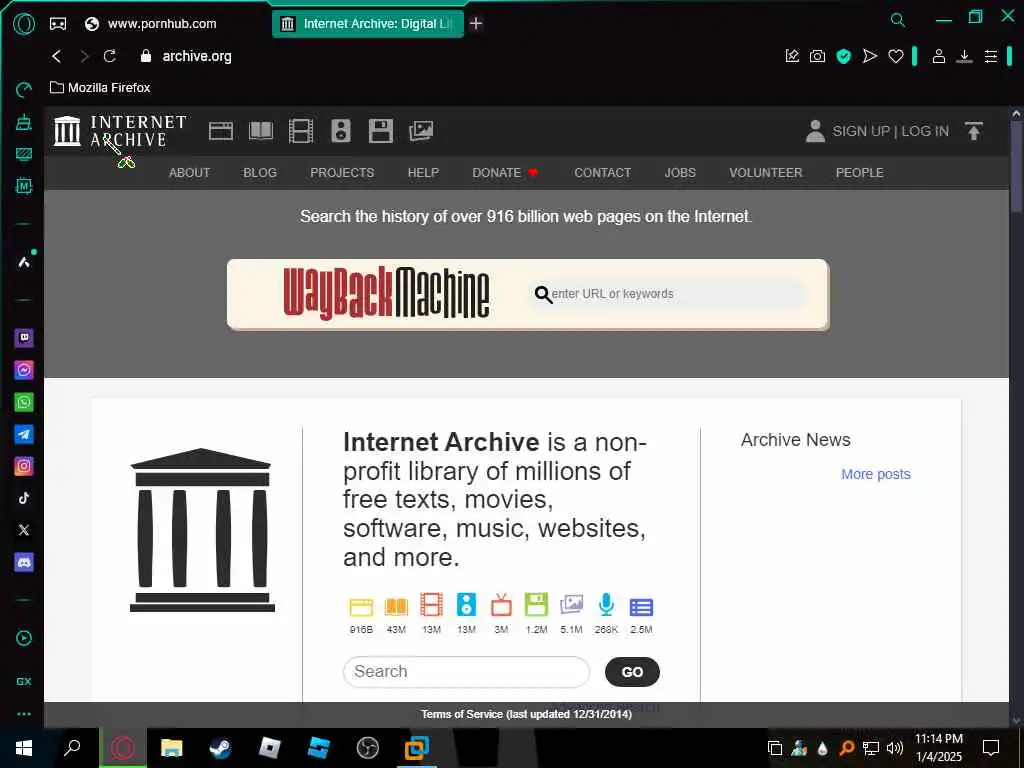Open the JOBS page link
Viewport: 1024px width, 768px height.
pyautogui.click(x=680, y=172)
